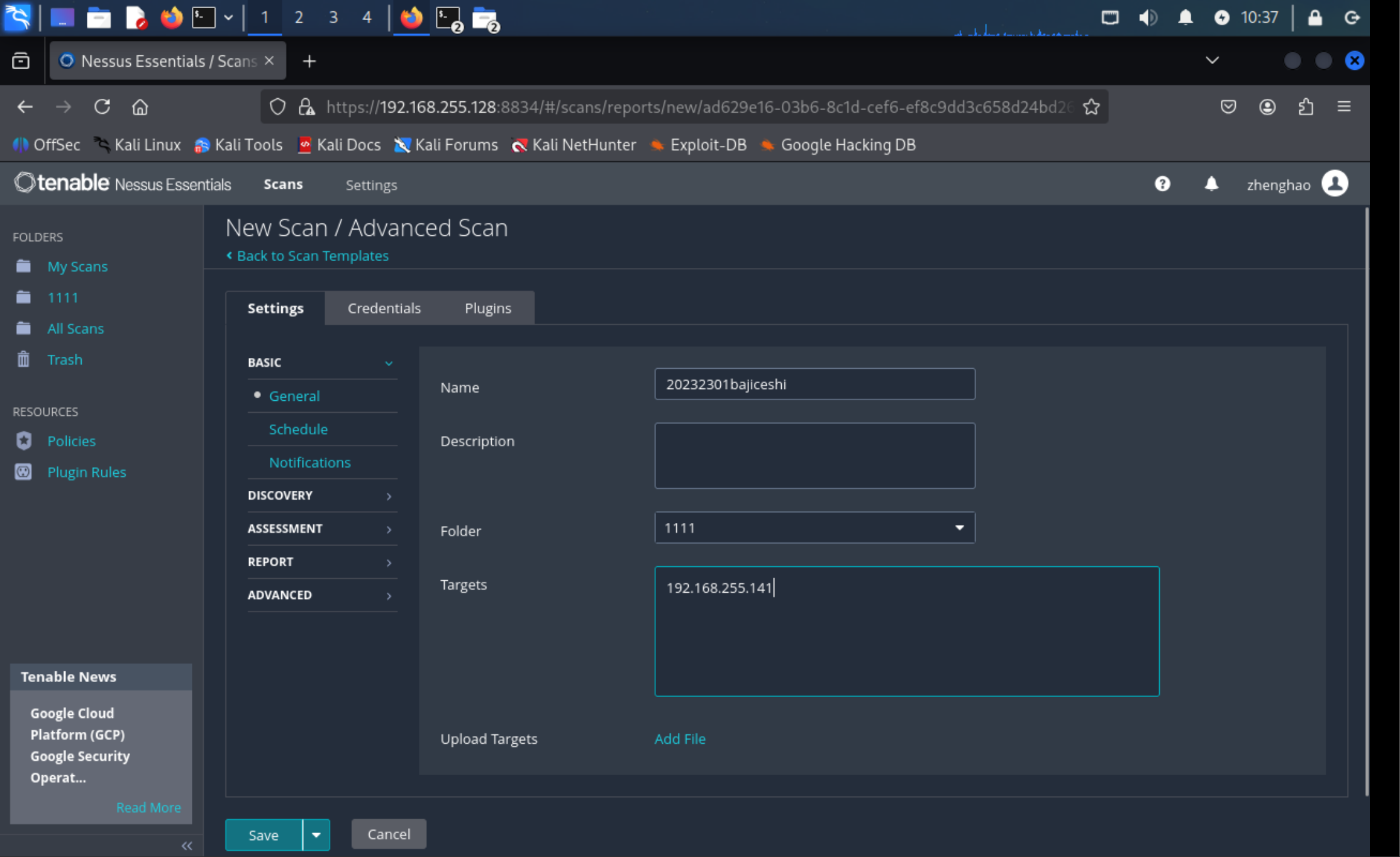Switch to the Credentials tab
The height and width of the screenshot is (857, 1400).
tap(384, 308)
